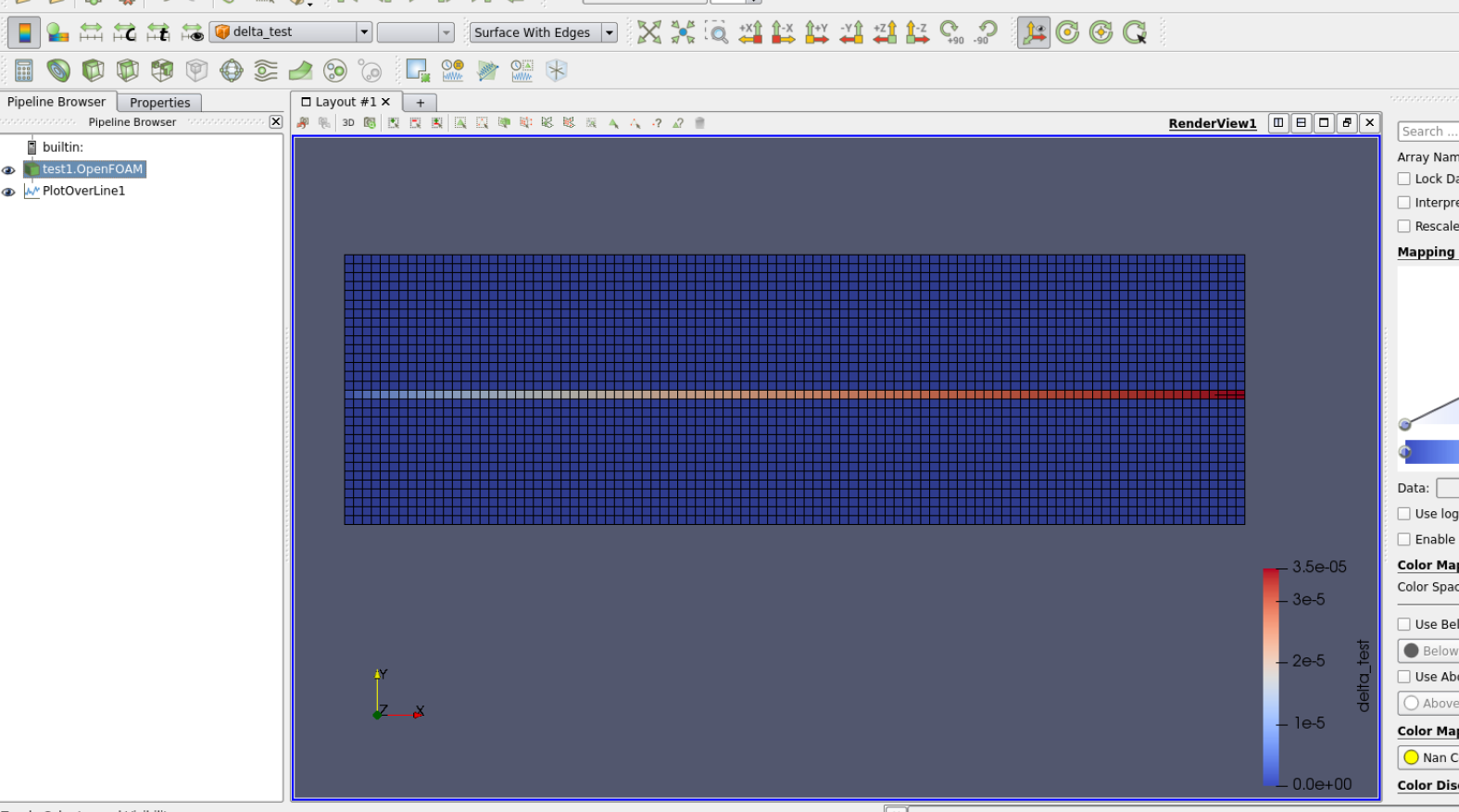The width and height of the screenshot is (1459, 812).
Task: Close the Pipeline Browser panel
Action: click(275, 121)
